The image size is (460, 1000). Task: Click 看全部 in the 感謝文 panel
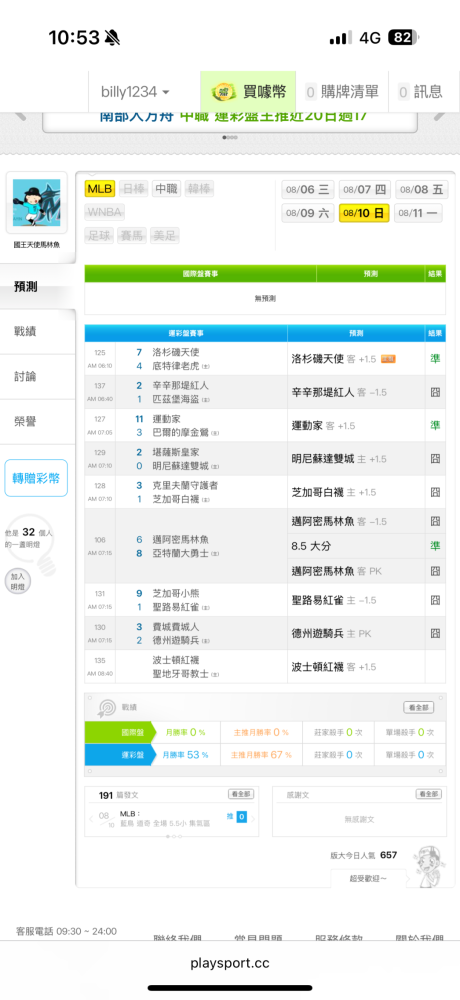pyautogui.click(x=429, y=795)
